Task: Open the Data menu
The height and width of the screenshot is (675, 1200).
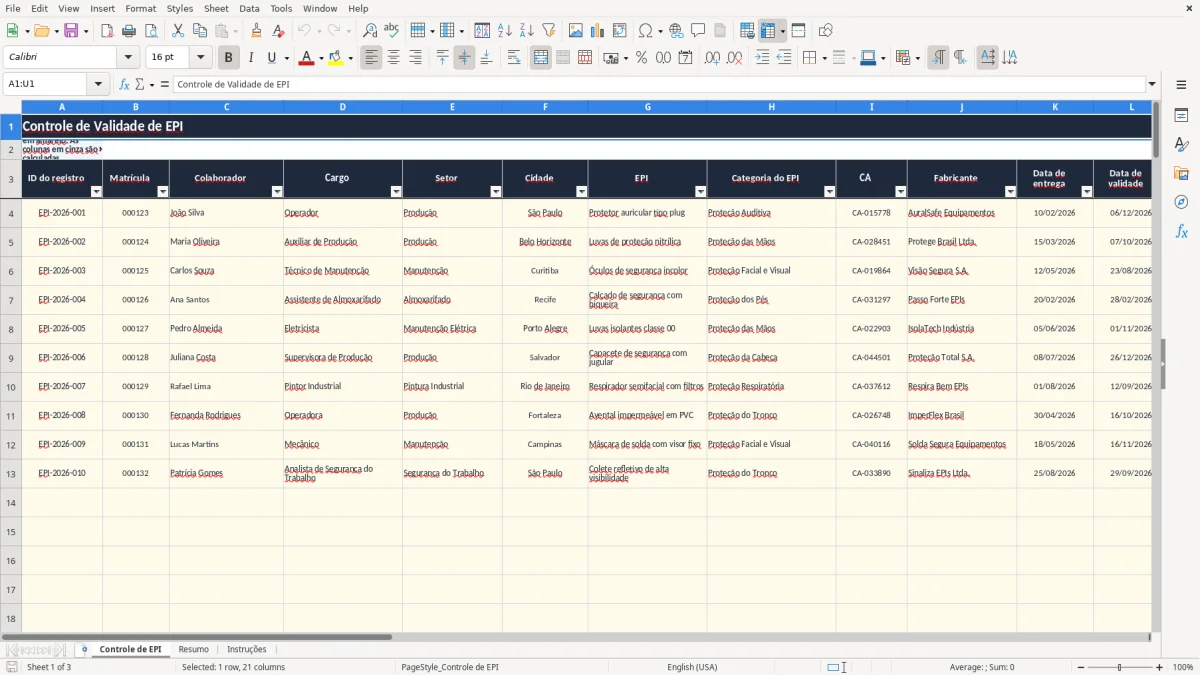Action: (250, 8)
